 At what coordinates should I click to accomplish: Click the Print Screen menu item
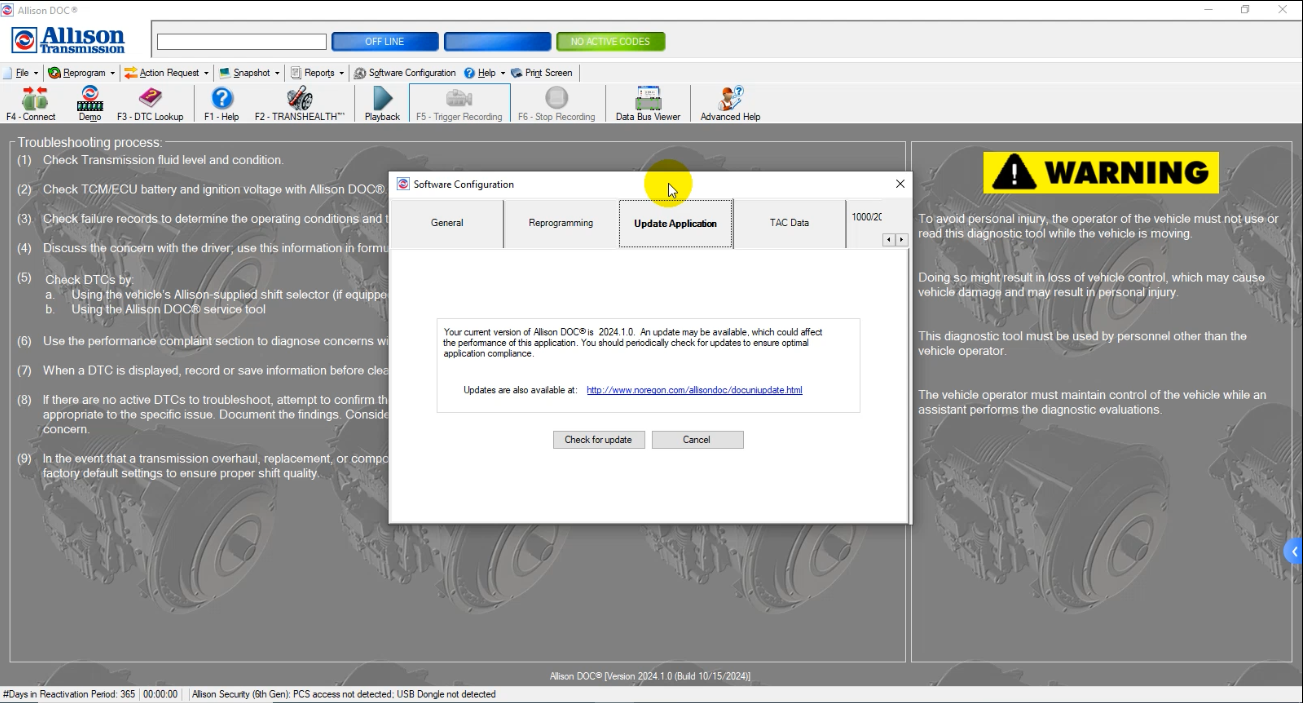point(541,73)
